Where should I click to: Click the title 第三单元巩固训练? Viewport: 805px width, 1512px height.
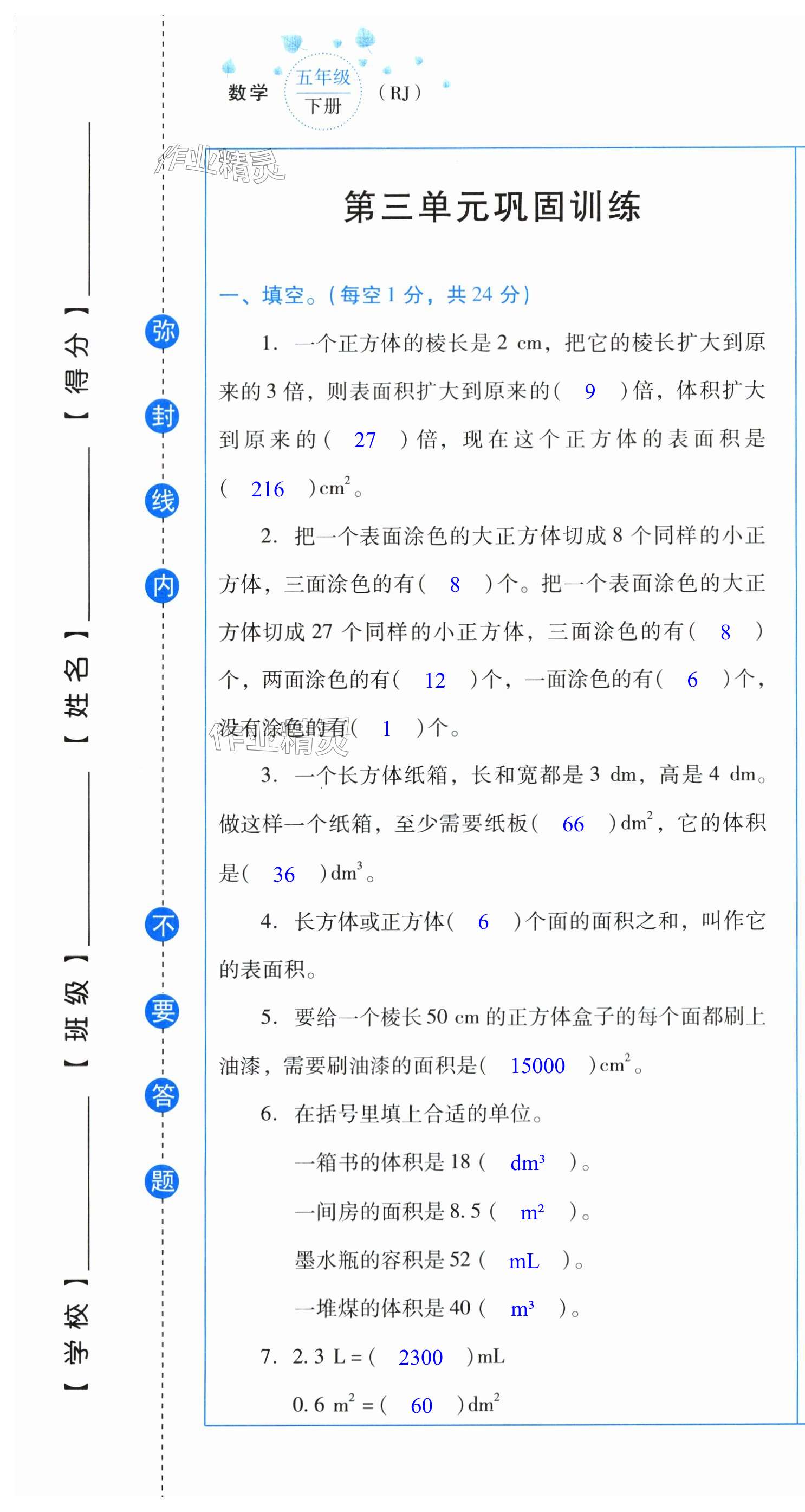(492, 206)
